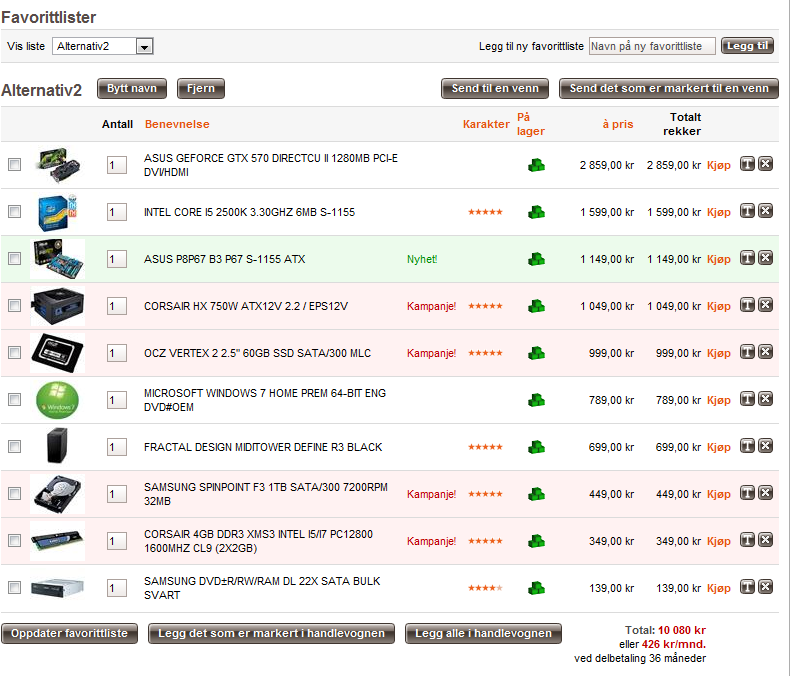The width and height of the screenshot is (790, 676).
Task: Click the T icon for Windows 7 Home Prem
Action: (747, 399)
